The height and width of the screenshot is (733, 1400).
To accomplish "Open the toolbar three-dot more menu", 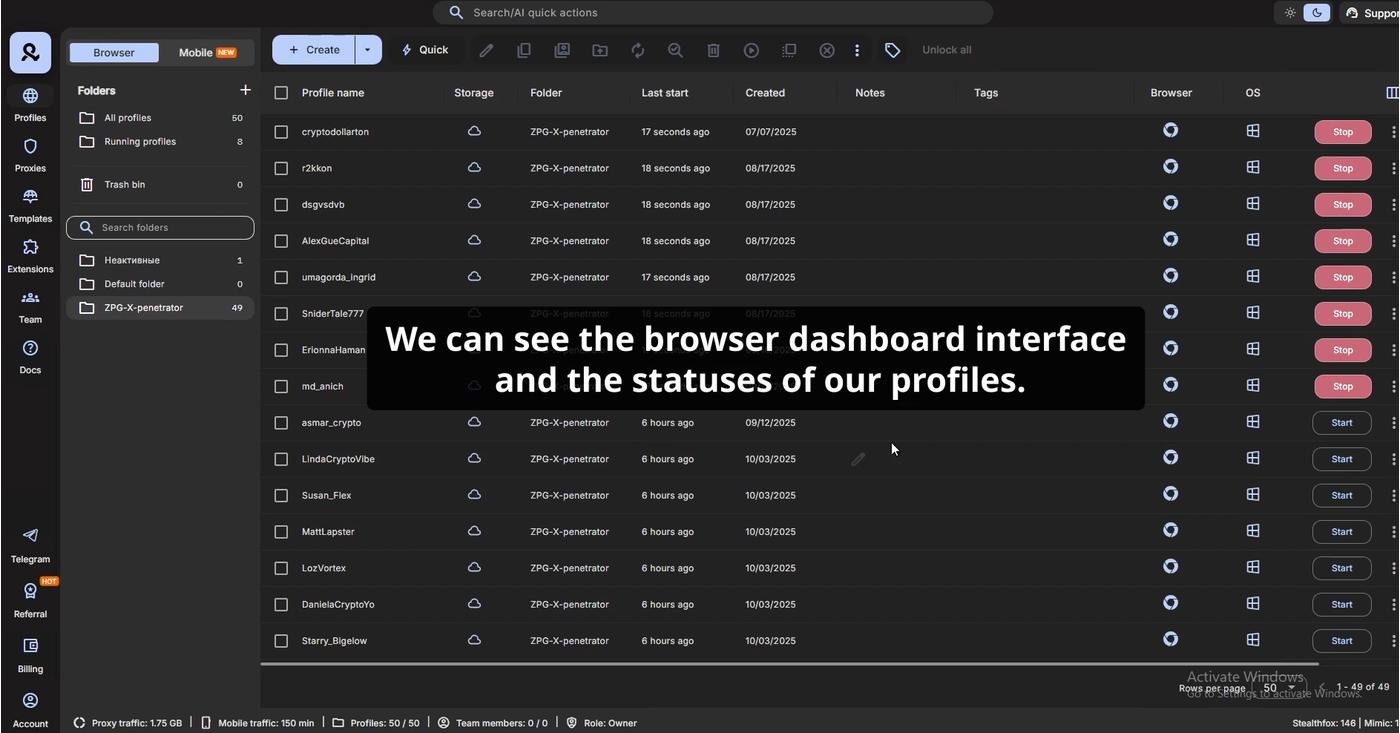I will (857, 50).
